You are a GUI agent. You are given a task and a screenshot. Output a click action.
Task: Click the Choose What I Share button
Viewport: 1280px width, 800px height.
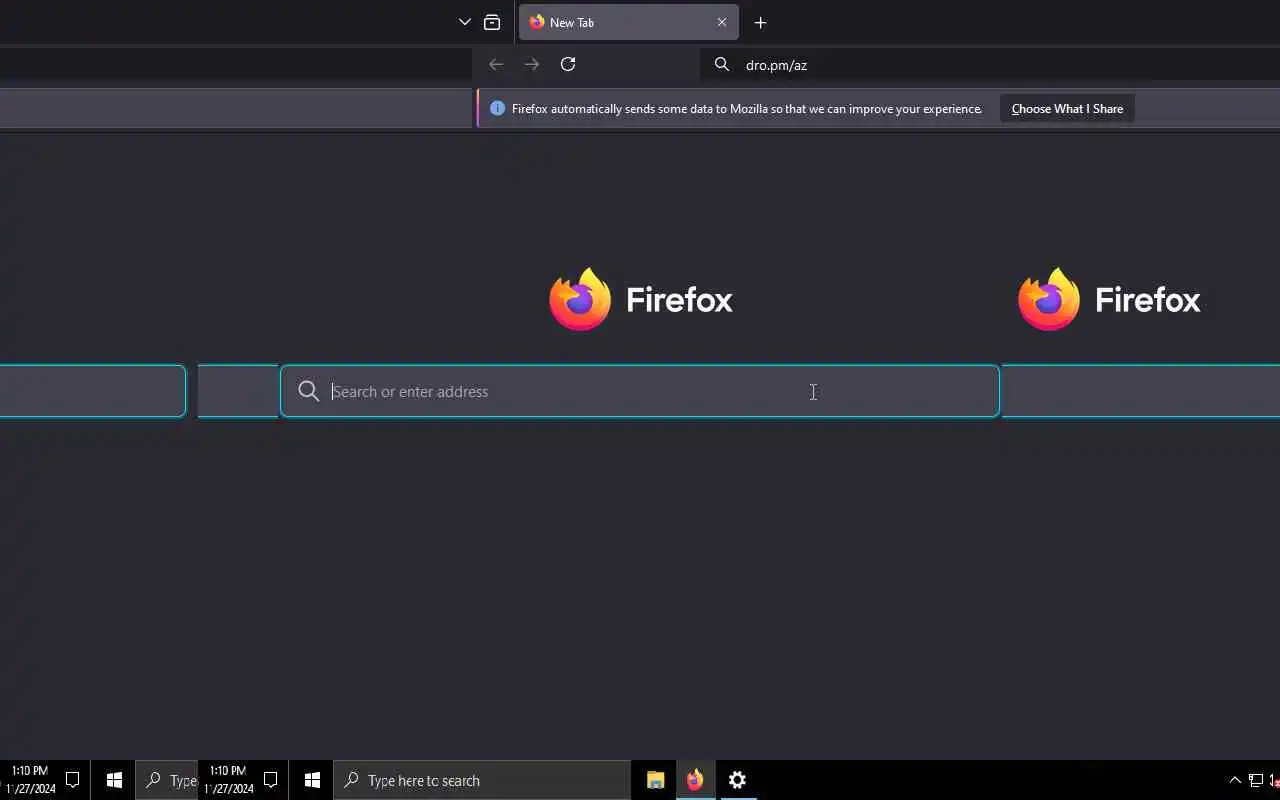pyautogui.click(x=1067, y=109)
